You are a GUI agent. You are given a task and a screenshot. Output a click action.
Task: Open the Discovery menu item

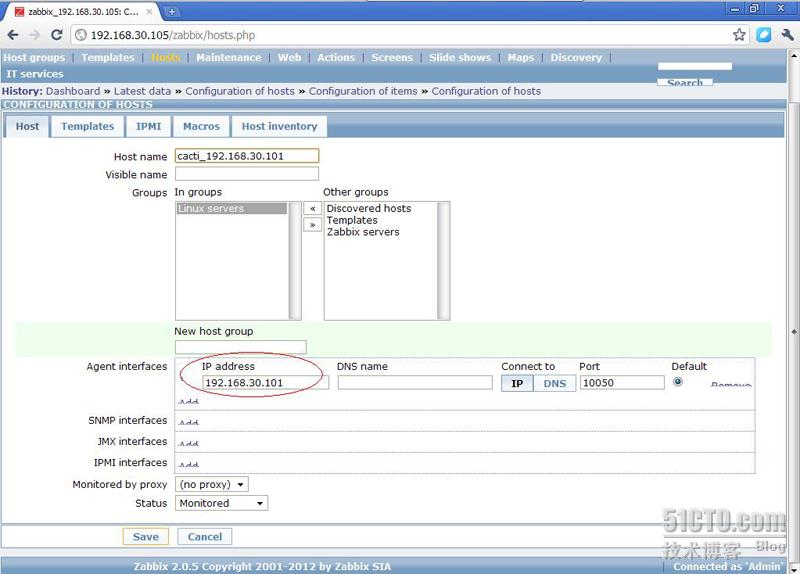[576, 58]
